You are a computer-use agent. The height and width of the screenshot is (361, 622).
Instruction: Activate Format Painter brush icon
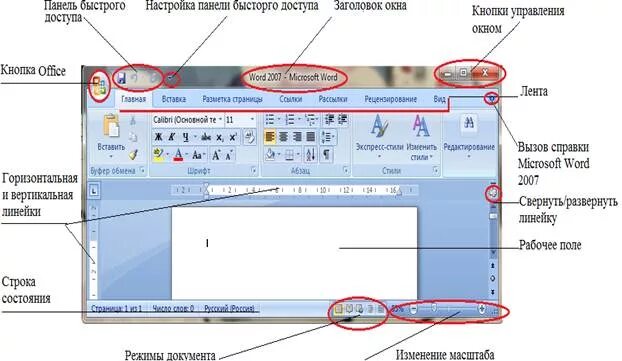coord(133,154)
